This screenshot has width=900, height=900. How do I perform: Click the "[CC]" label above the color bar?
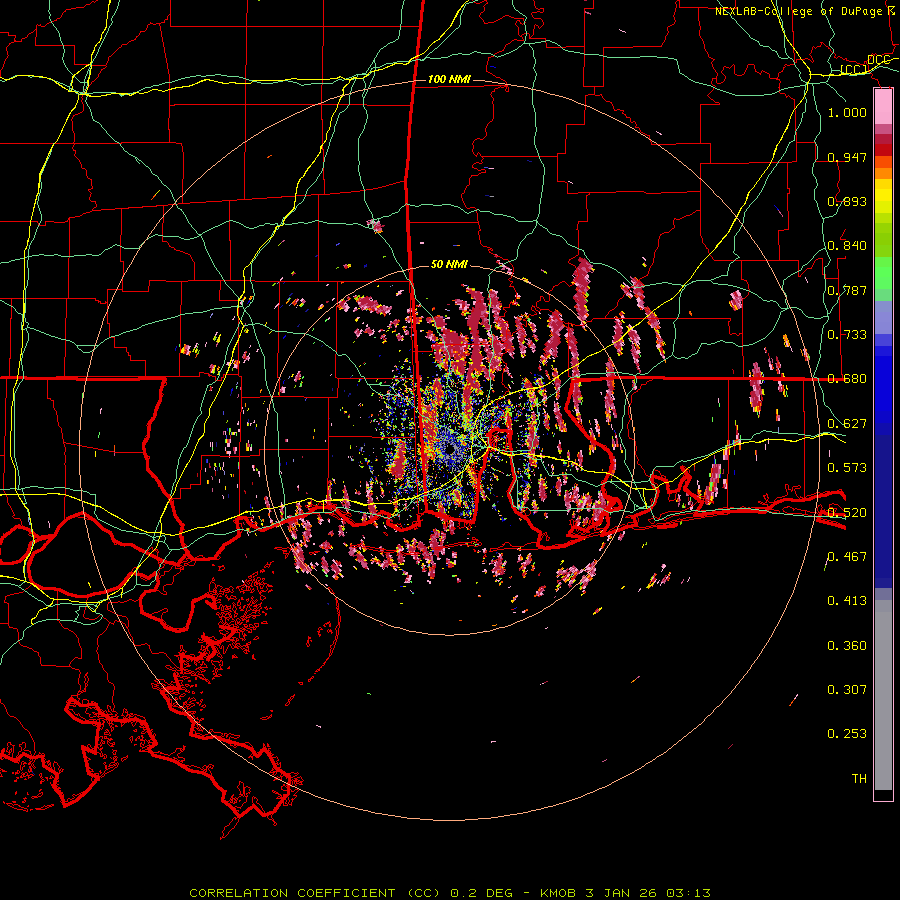854,69
